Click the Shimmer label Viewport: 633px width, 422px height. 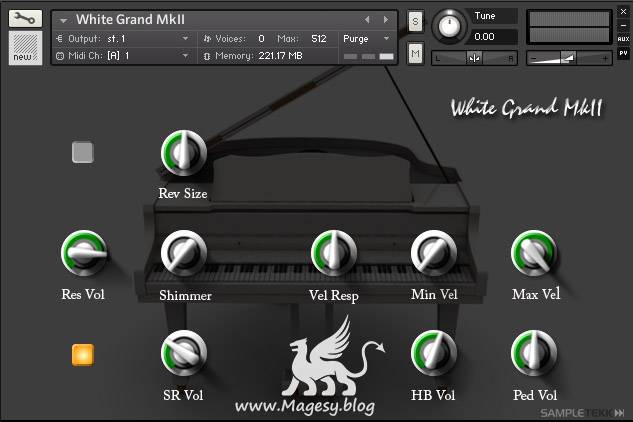[x=185, y=295]
